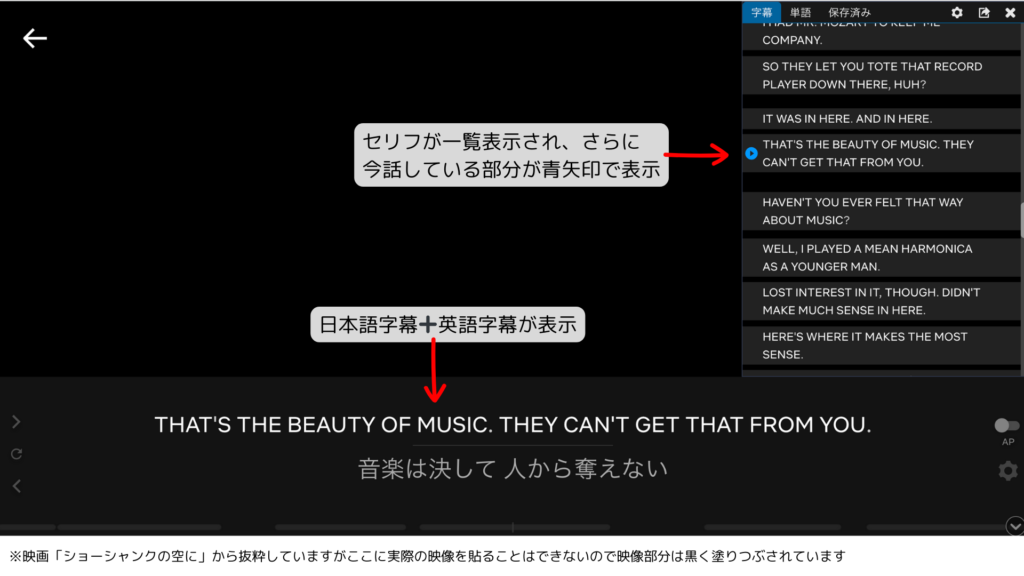Toggle the AP auto-pause switch
Screen dimensions: 1024x576
tap(1006, 426)
